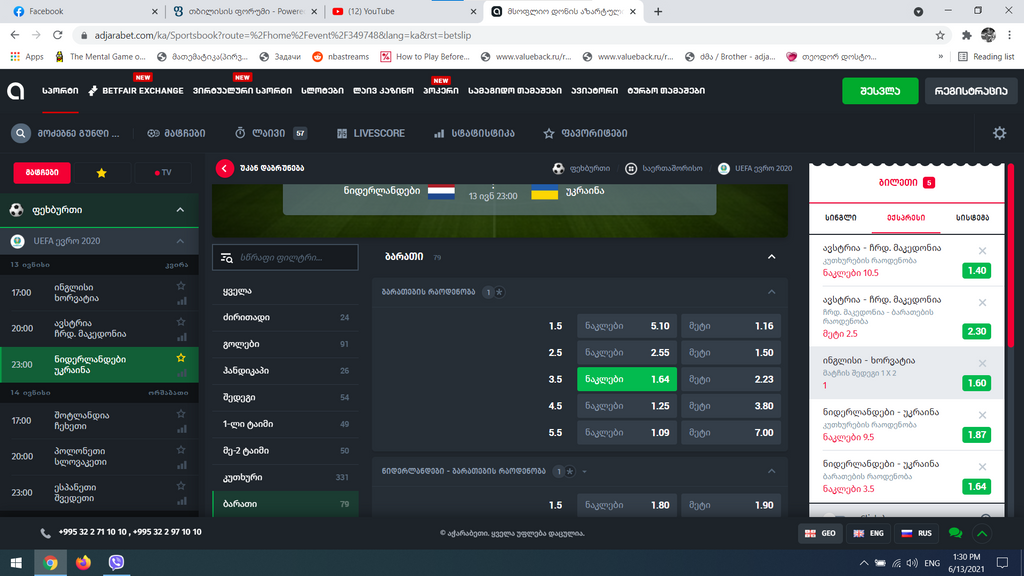
Task: Collapse the UEFA Euro 2020 league list
Action: coord(180,241)
